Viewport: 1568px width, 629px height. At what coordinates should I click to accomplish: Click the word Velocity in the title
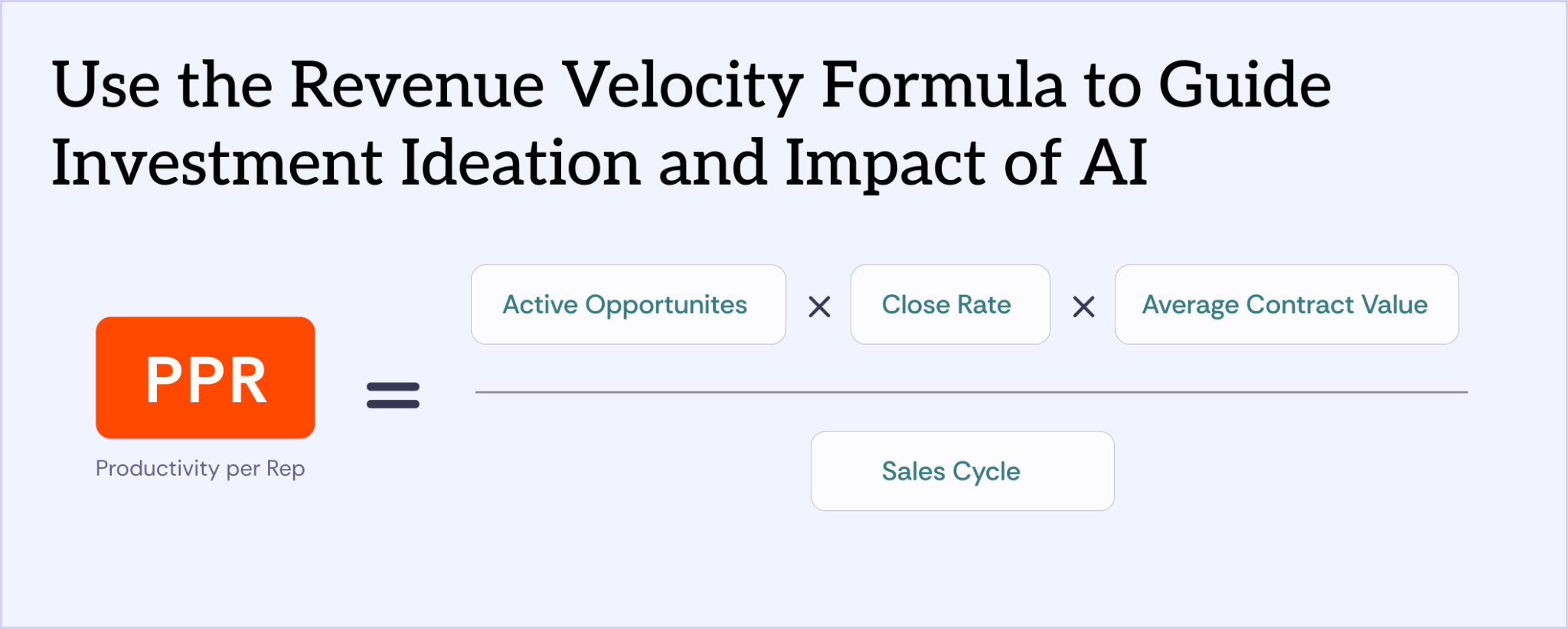(683, 87)
